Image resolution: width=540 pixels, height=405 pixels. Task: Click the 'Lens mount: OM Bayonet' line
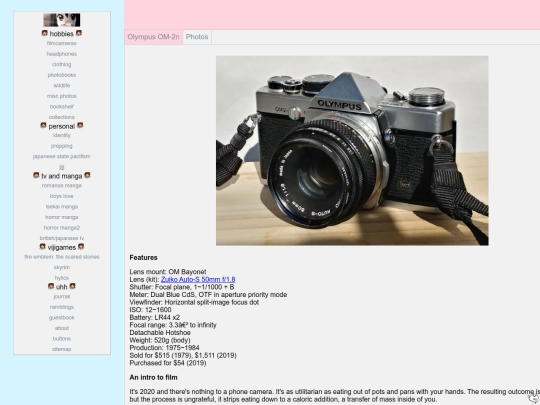tap(168, 272)
